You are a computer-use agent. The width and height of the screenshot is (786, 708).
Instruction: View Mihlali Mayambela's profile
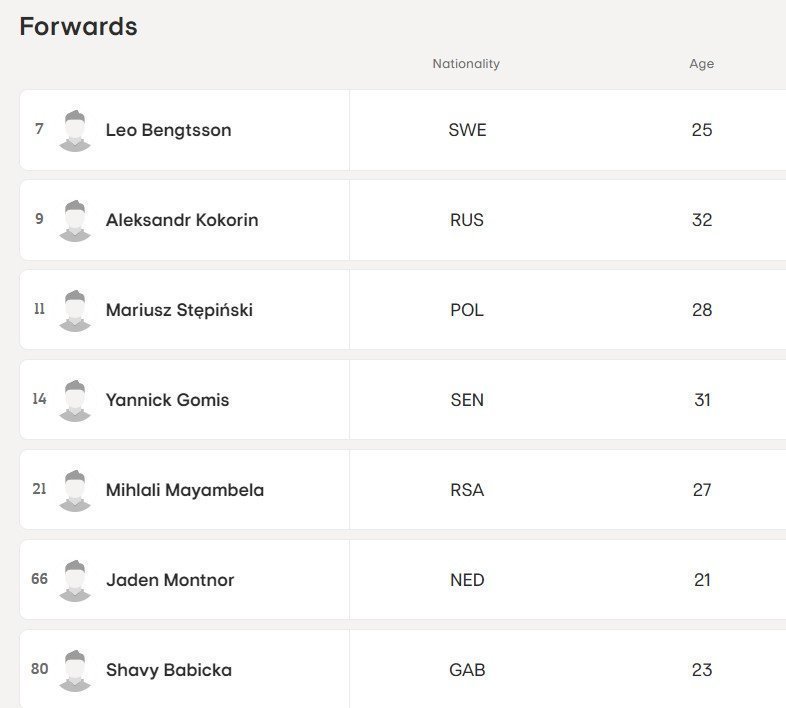[184, 490]
